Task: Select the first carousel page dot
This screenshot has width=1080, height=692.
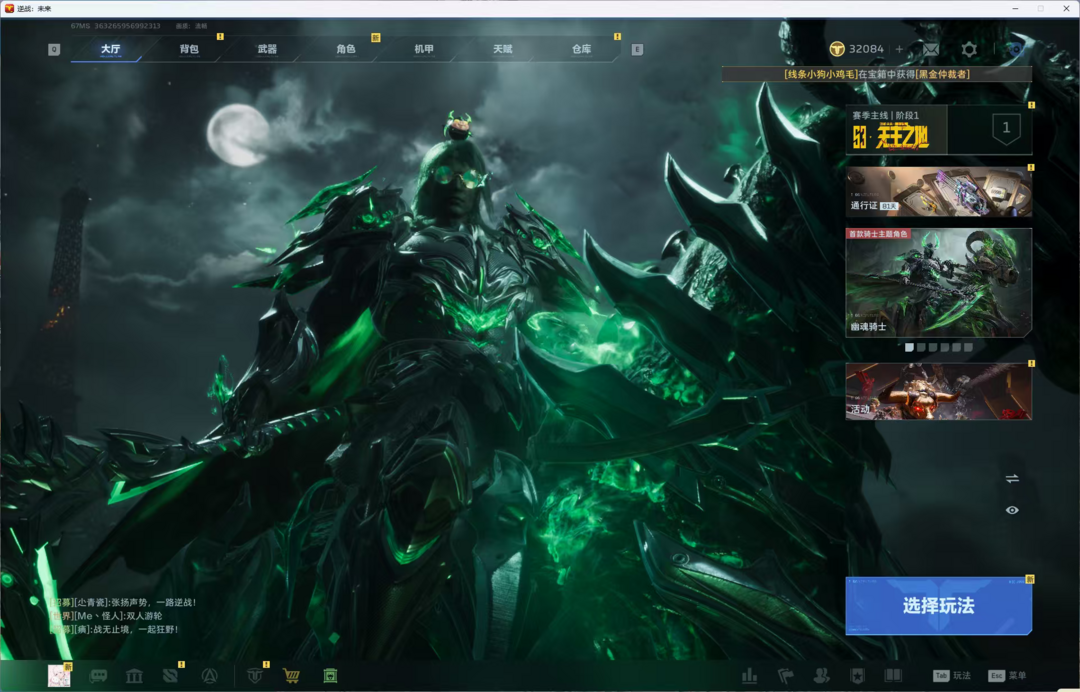Action: pyautogui.click(x=909, y=347)
